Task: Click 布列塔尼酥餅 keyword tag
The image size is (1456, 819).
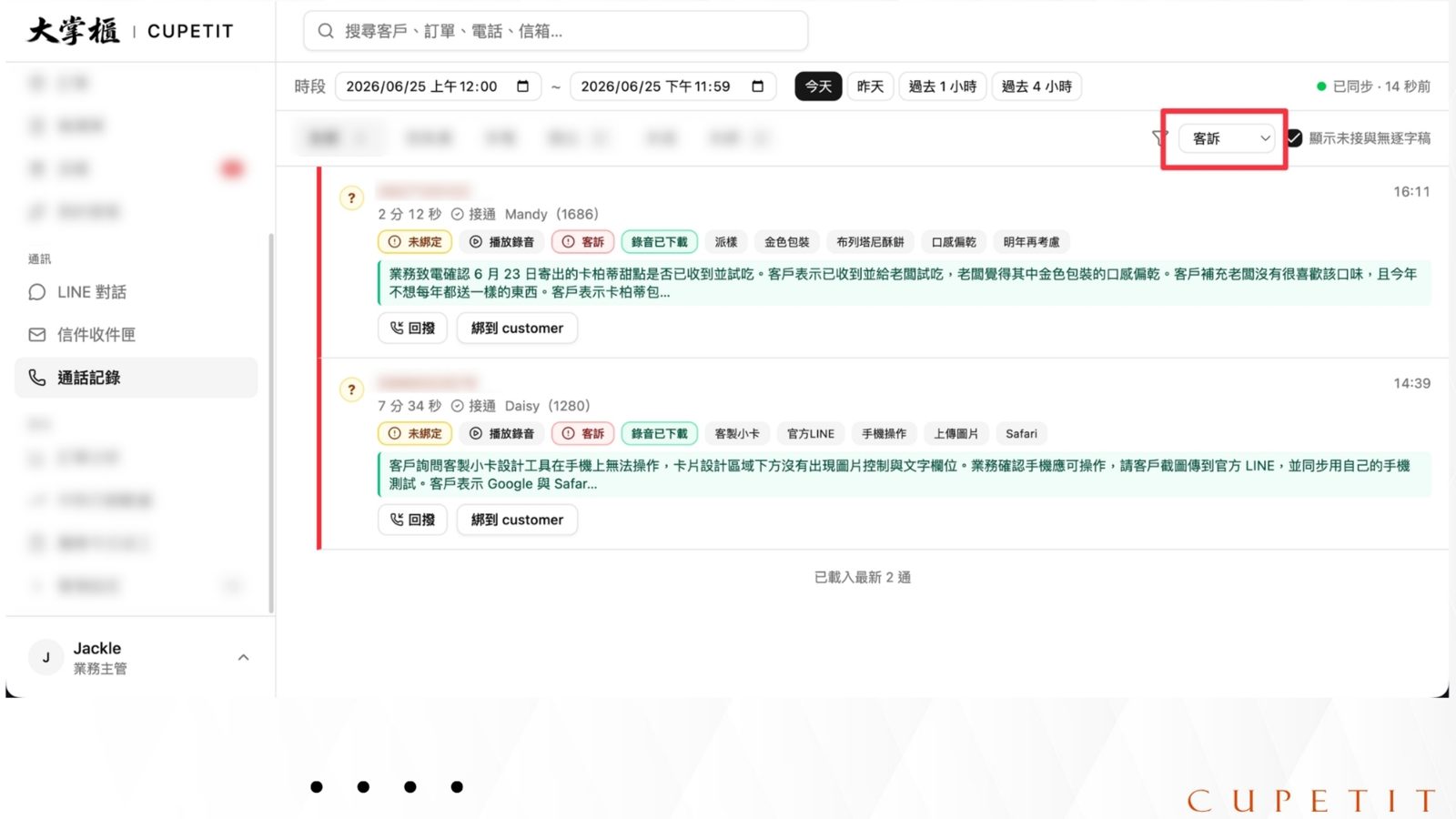Action: 870,242
